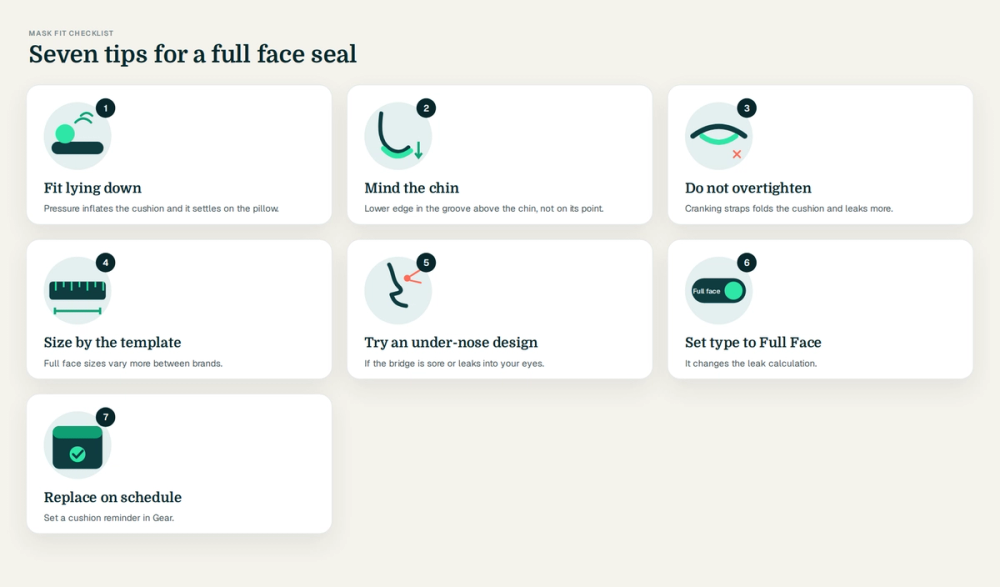The height and width of the screenshot is (587, 1000).
Task: Click the Seven tips page heading
Action: [x=193, y=54]
